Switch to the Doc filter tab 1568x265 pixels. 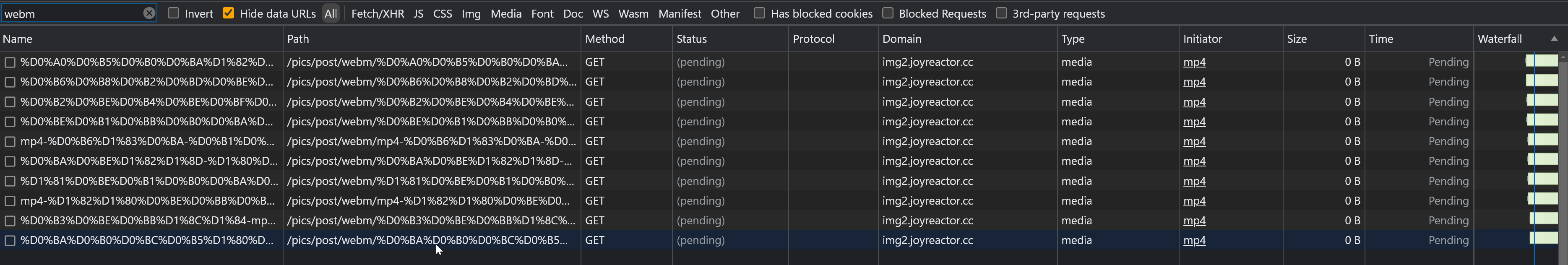[x=573, y=13]
